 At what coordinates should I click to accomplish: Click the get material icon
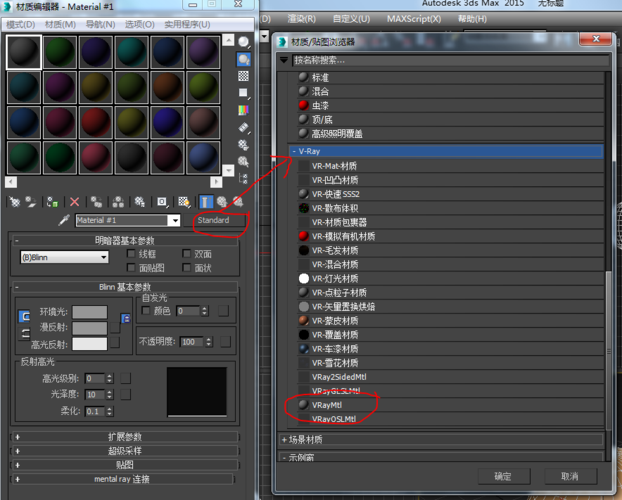tap(15, 202)
